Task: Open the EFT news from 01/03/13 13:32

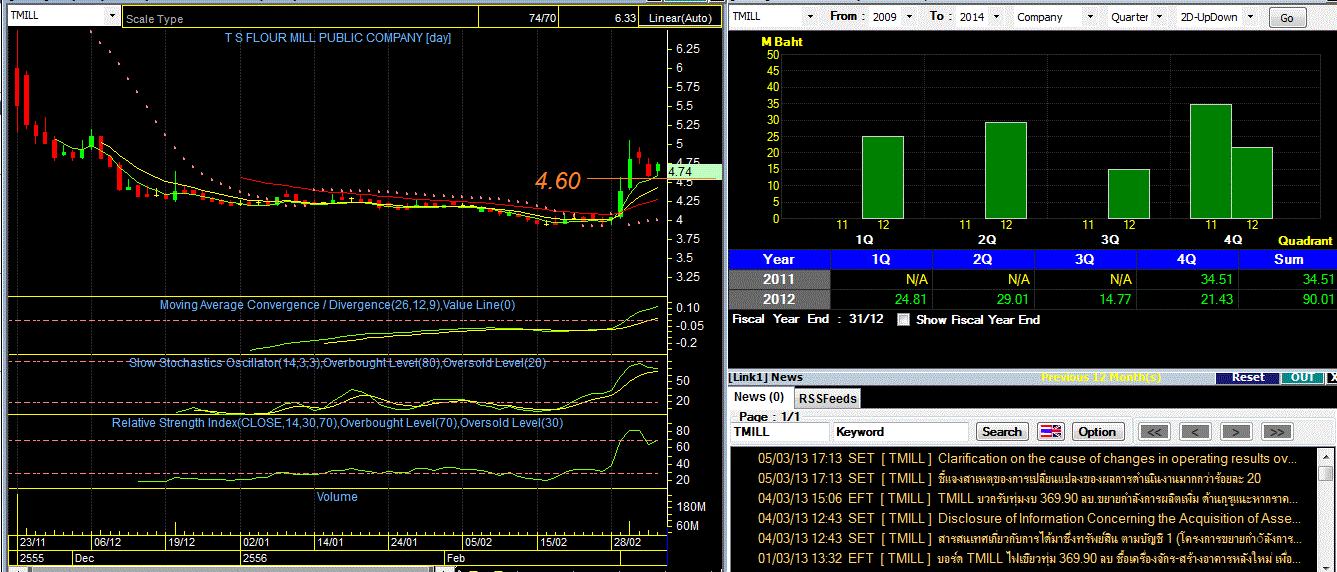Action: pyautogui.click(x=1027, y=557)
